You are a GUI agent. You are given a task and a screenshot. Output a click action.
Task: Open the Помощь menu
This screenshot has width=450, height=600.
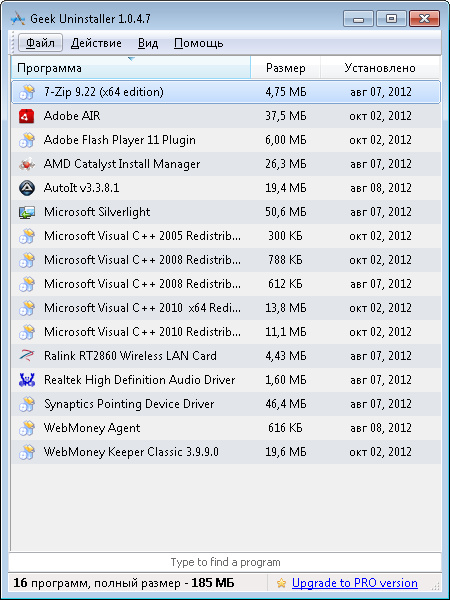(x=198, y=43)
